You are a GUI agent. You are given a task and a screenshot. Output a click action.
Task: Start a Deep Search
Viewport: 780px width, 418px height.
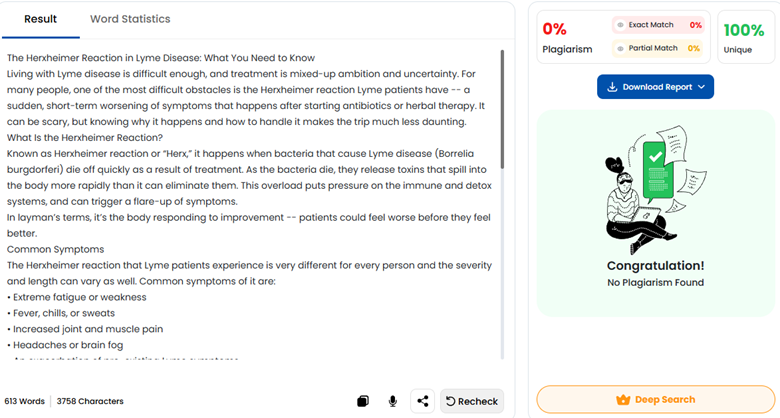click(656, 400)
